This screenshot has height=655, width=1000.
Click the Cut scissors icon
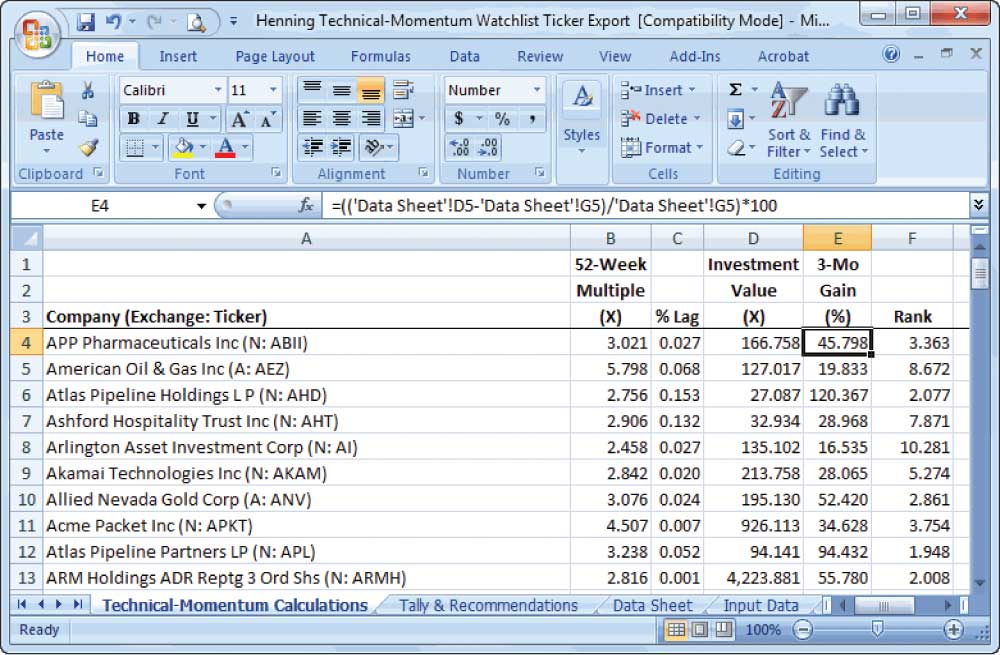pos(88,91)
